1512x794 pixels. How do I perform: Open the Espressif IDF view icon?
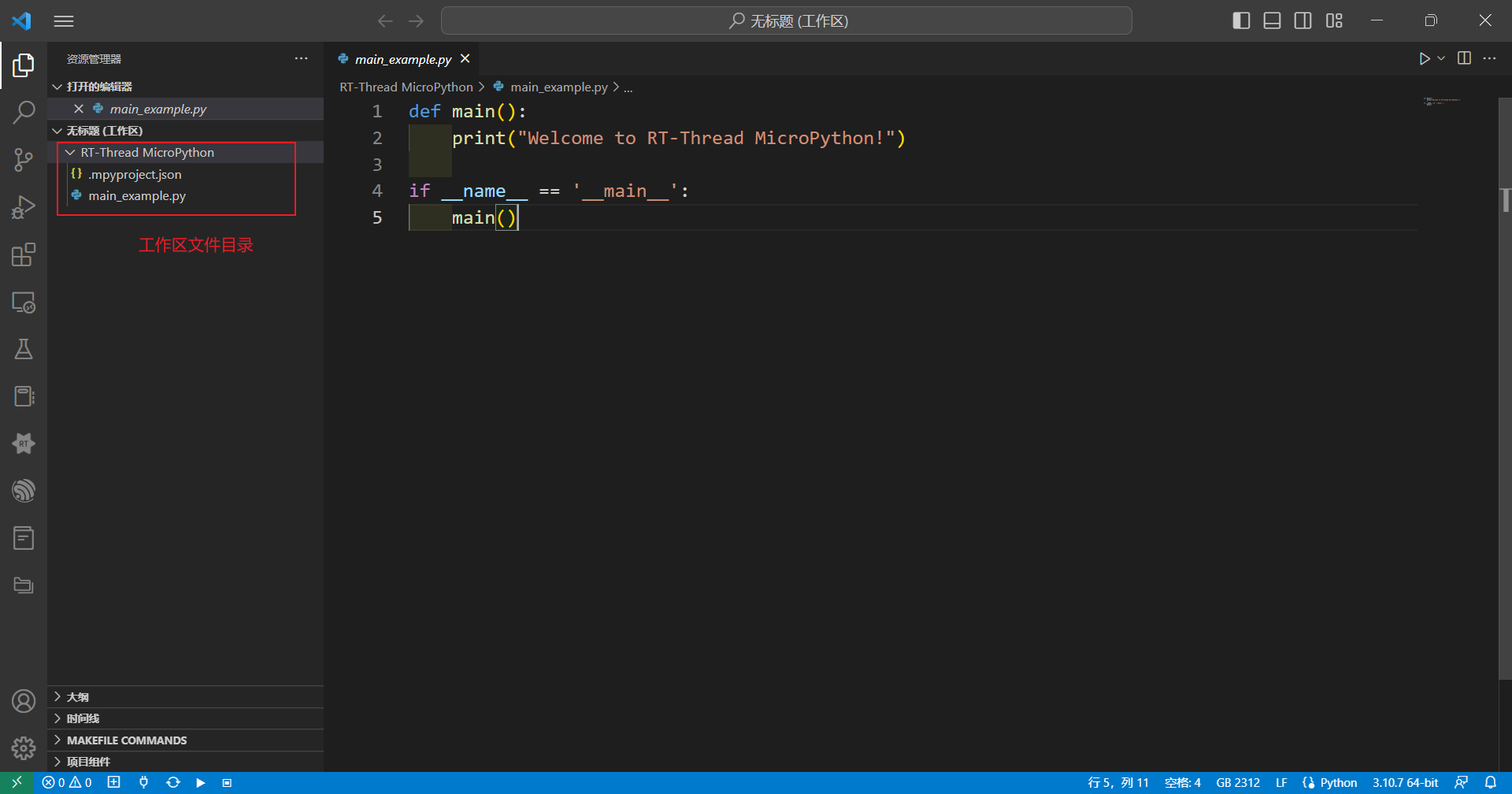pos(24,491)
